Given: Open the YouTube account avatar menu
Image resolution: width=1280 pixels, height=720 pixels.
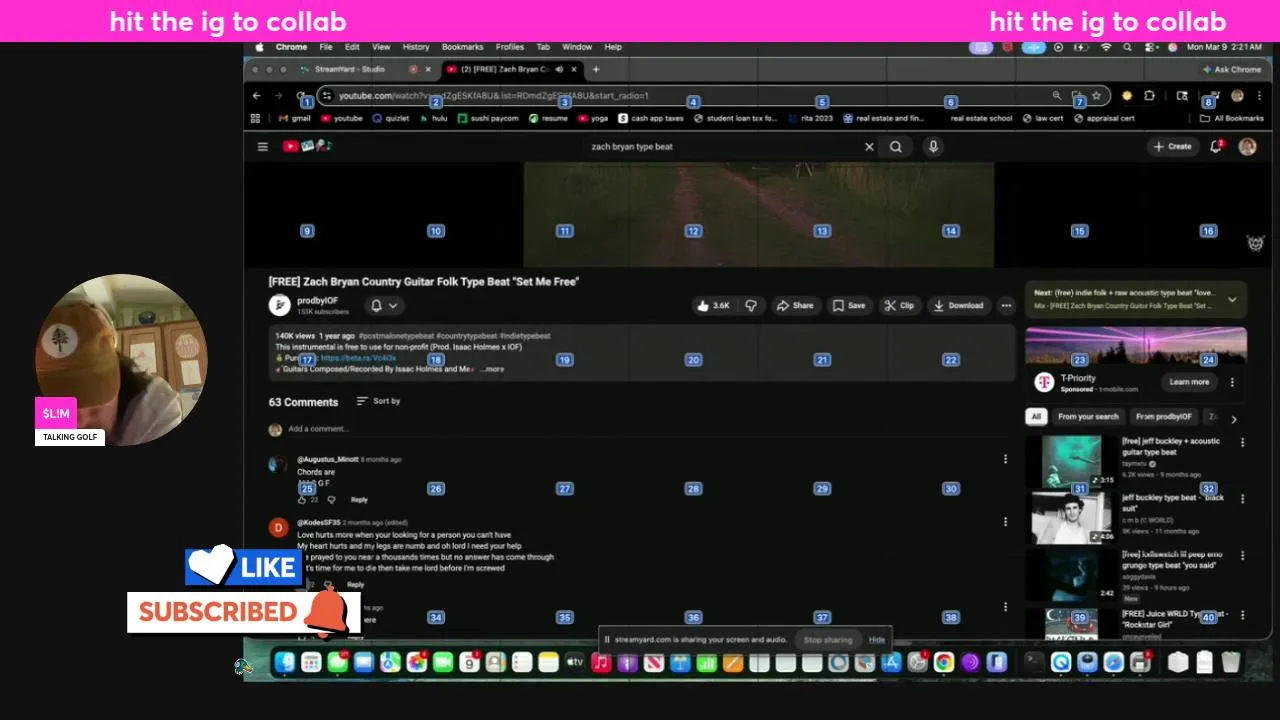Looking at the screenshot, I should [1247, 146].
